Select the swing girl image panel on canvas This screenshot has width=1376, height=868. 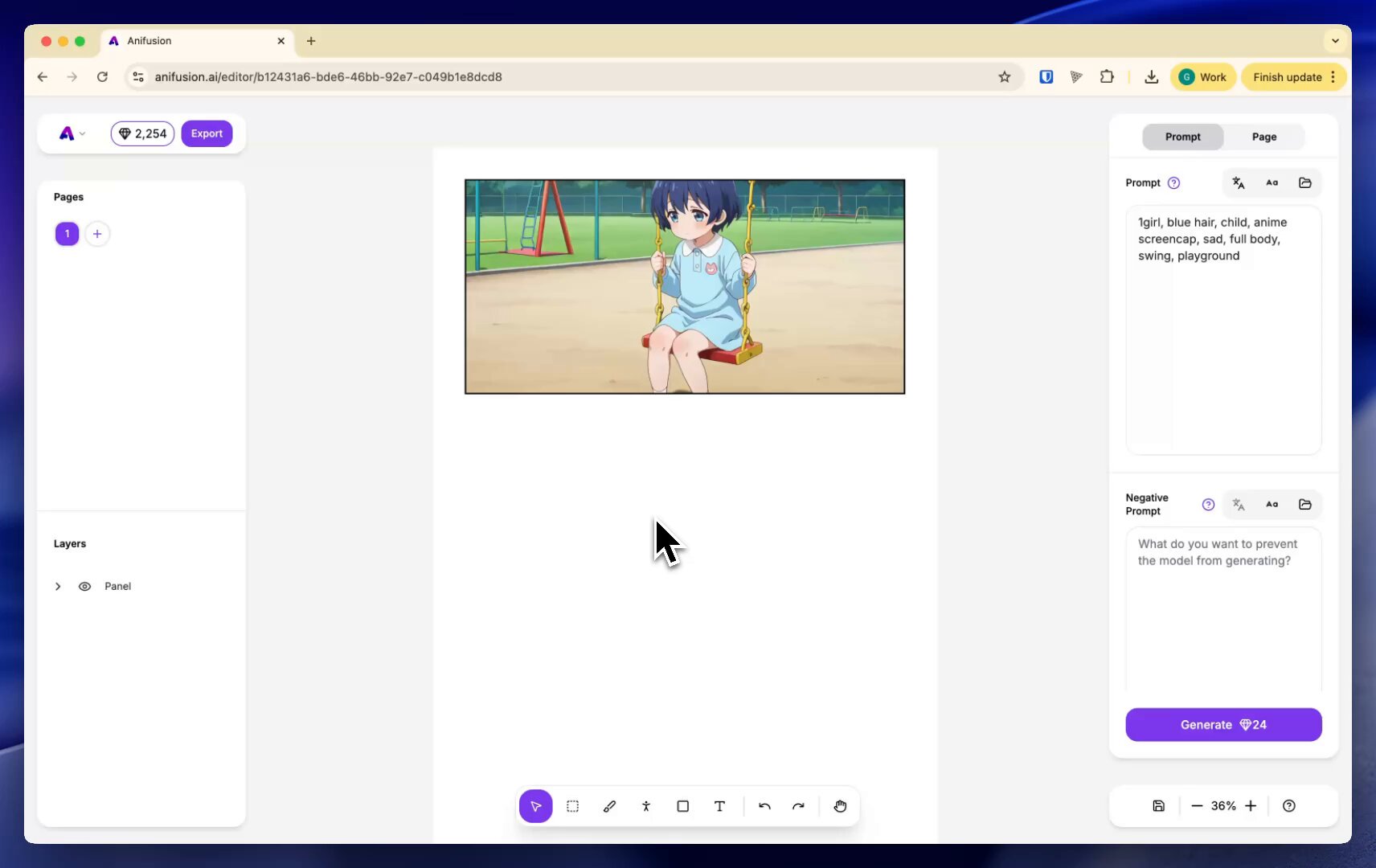tap(685, 287)
